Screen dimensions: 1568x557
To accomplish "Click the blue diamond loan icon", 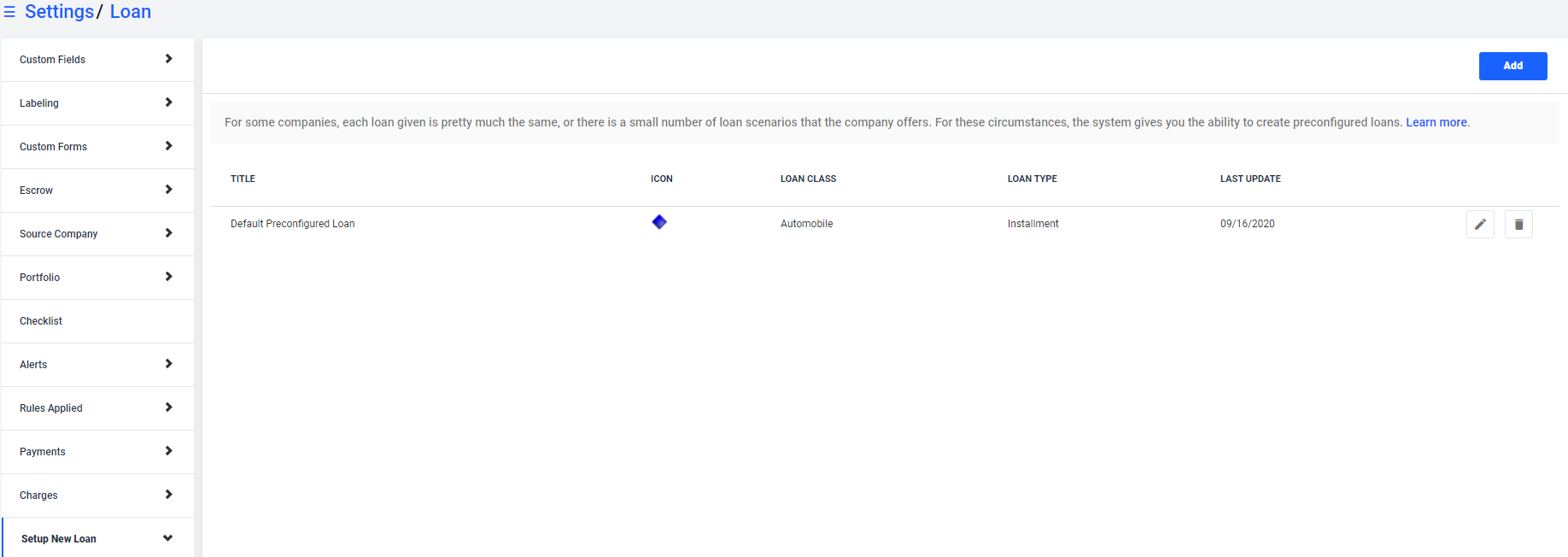I will pos(659,222).
